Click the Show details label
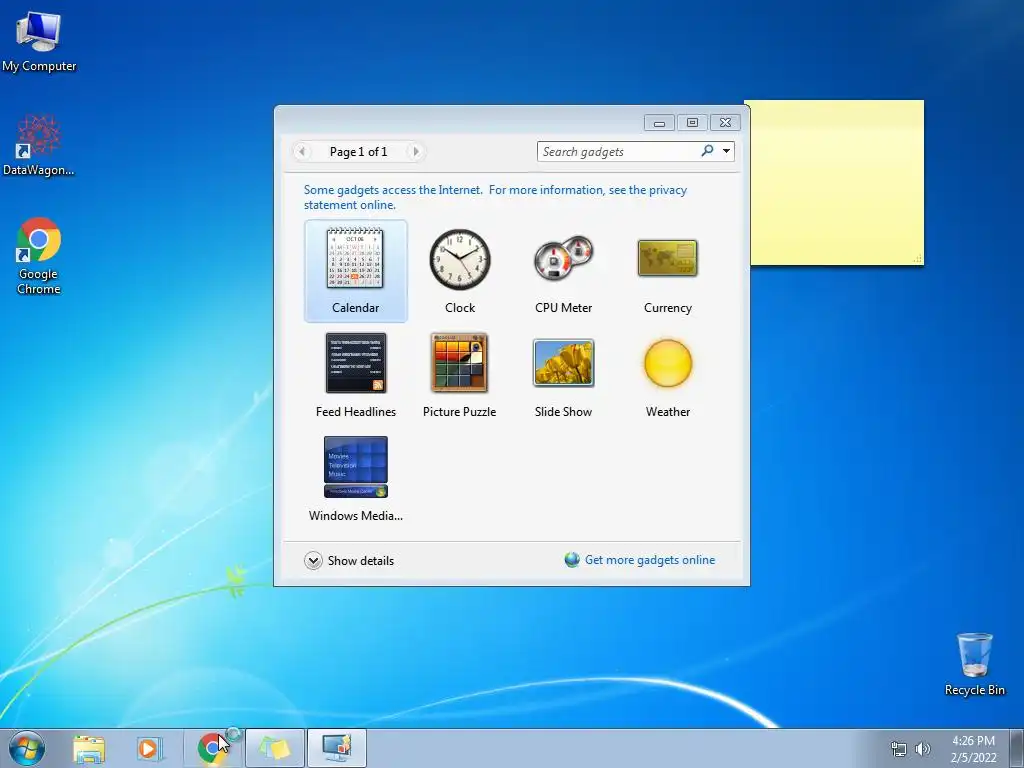 click(360, 560)
